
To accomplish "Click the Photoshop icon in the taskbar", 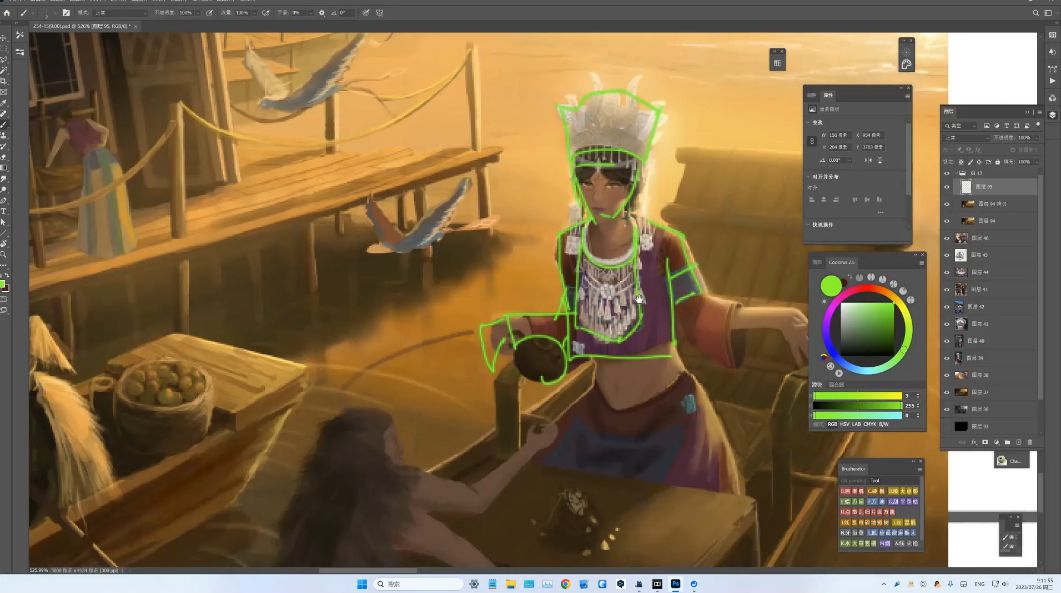I will pos(675,584).
